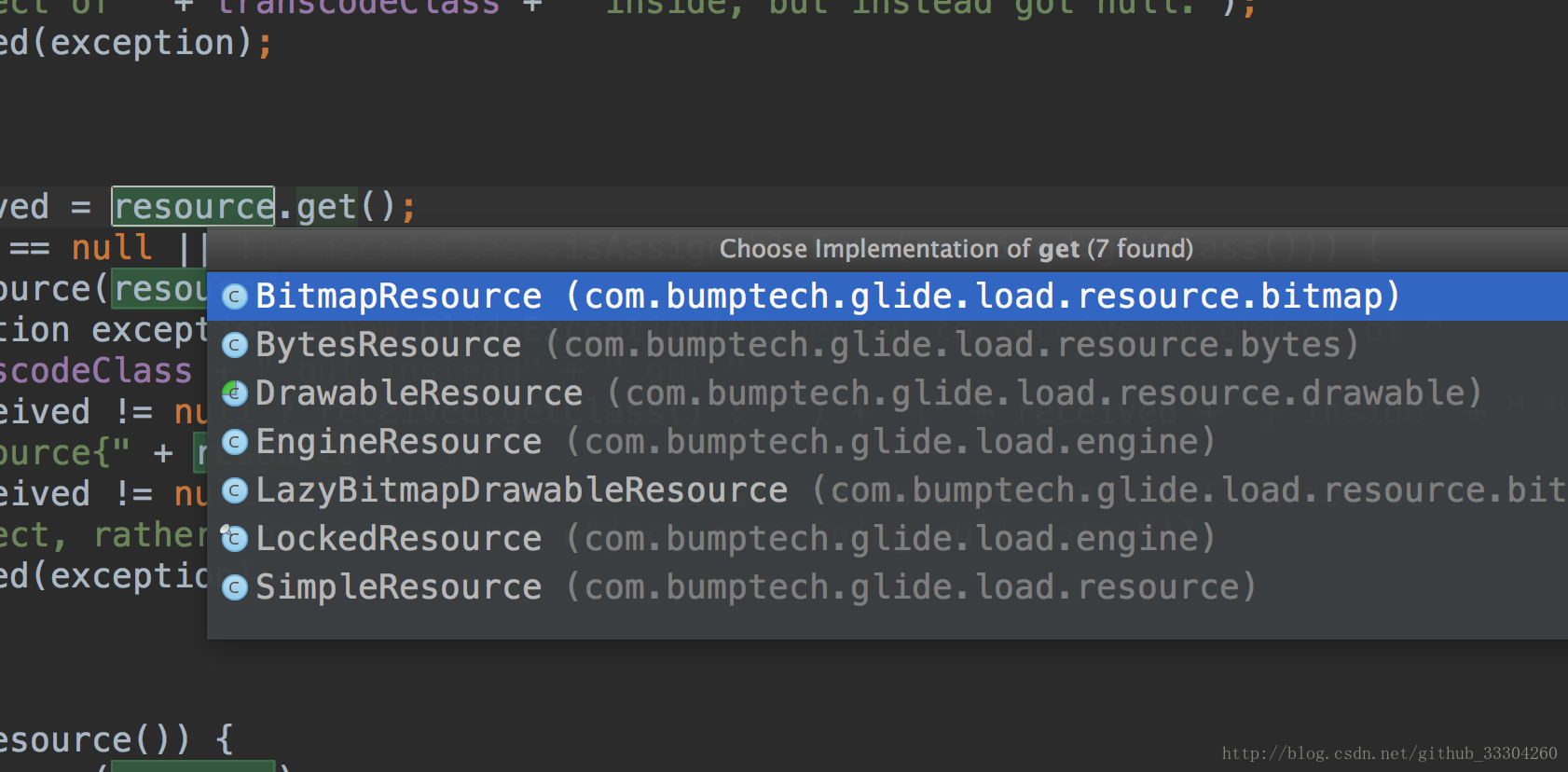Click the BitmapResource class icon
Screen dimensions: 1568x772
[235, 296]
